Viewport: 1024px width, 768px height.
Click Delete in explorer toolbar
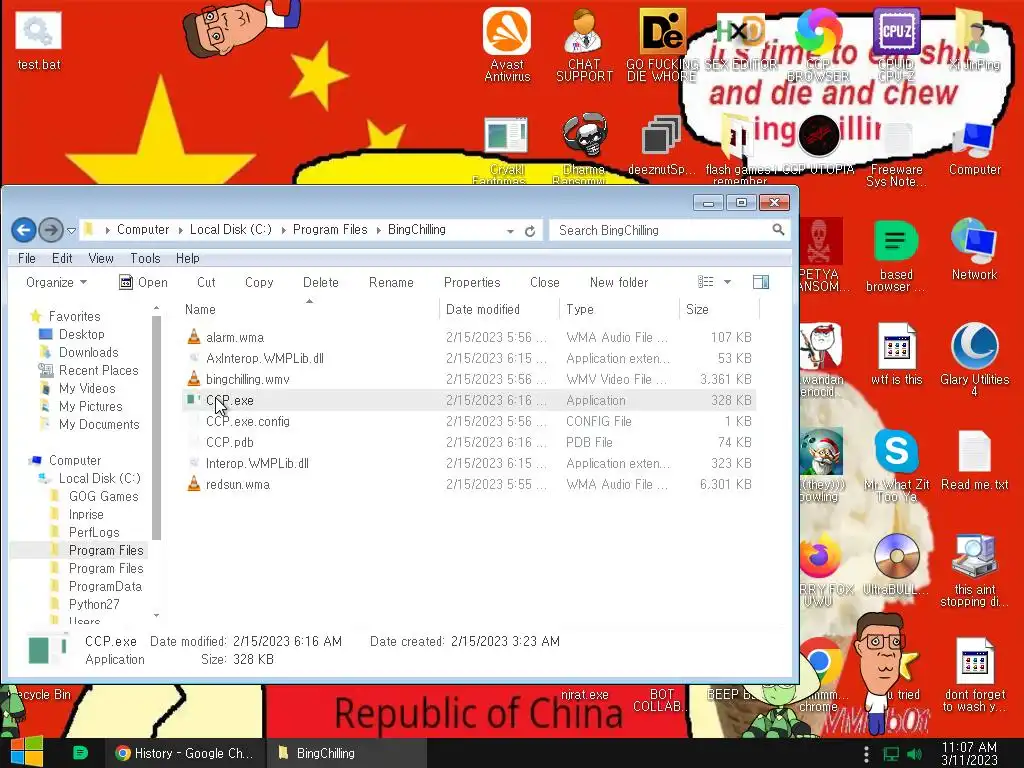coord(321,282)
